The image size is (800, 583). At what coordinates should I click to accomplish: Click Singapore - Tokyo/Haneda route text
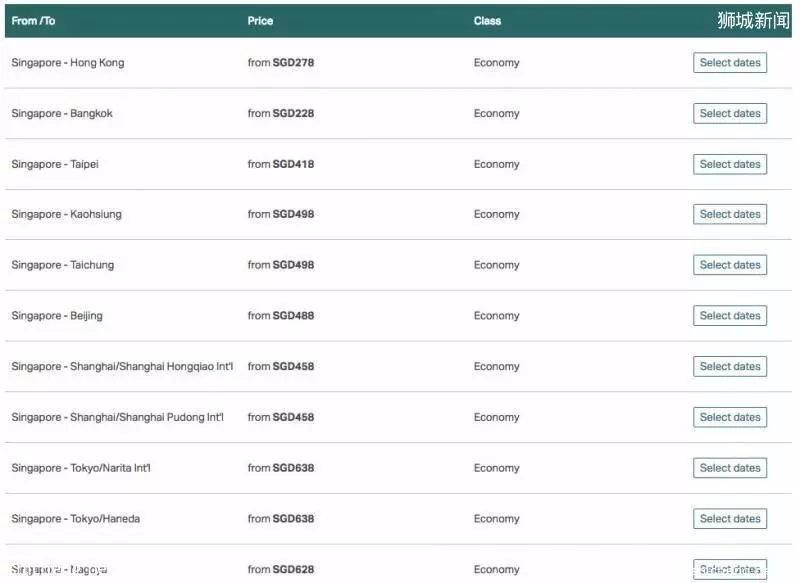click(x=76, y=519)
